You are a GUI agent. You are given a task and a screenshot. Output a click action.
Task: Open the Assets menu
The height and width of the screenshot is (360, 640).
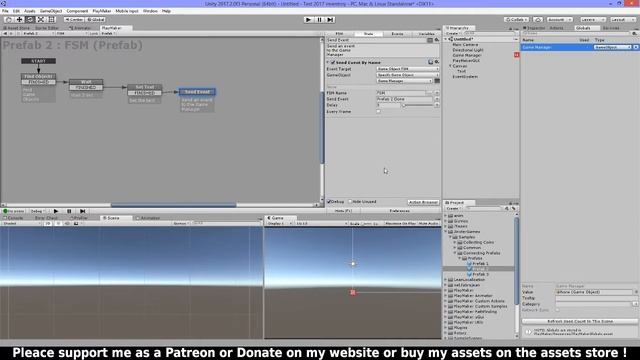point(29,11)
